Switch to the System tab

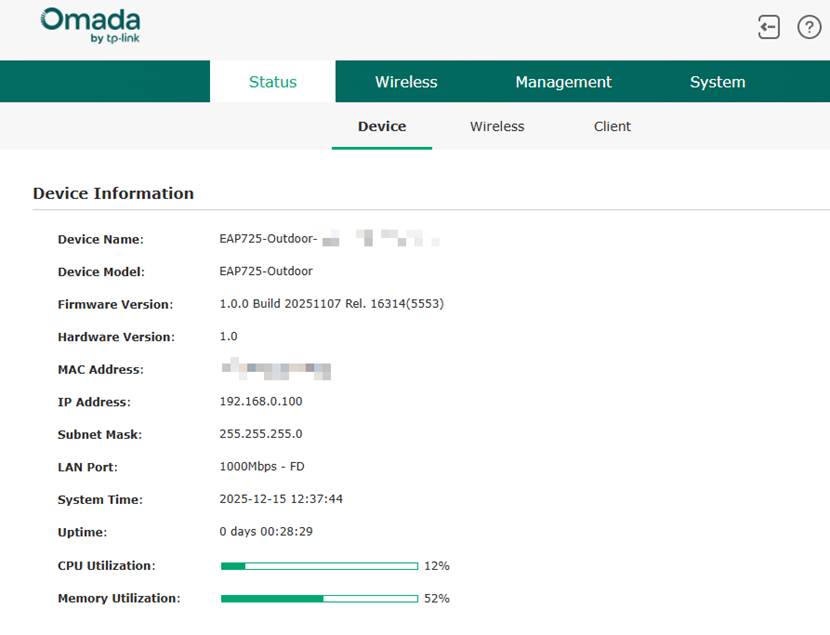click(717, 81)
